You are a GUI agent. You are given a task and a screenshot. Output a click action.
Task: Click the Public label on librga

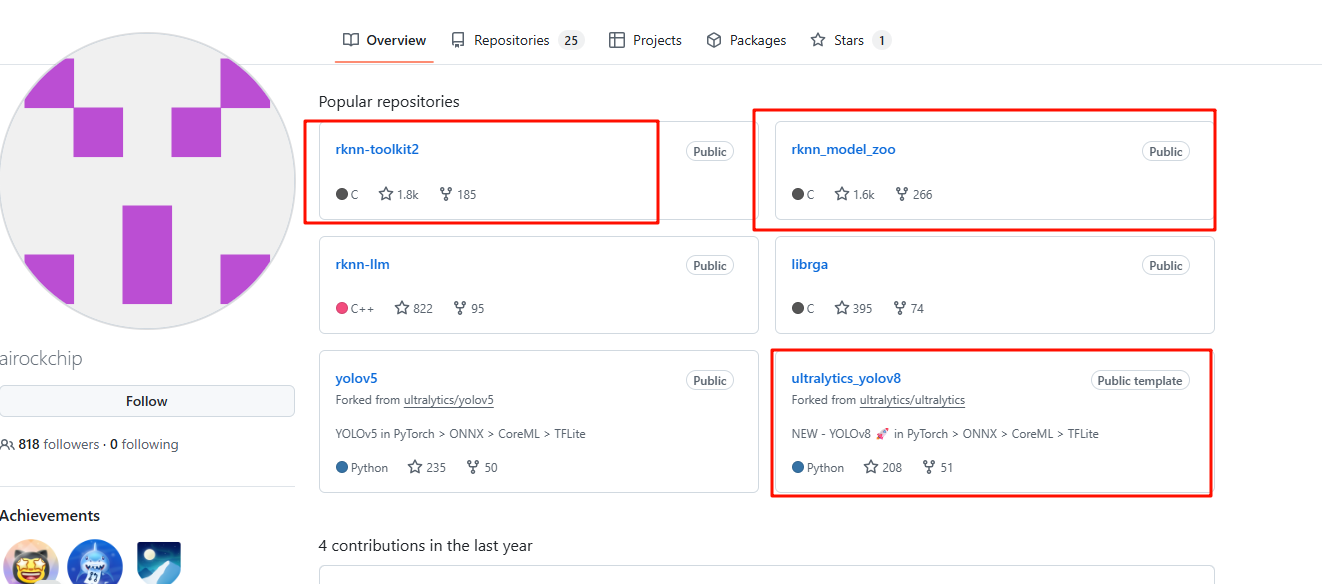[x=1166, y=266]
